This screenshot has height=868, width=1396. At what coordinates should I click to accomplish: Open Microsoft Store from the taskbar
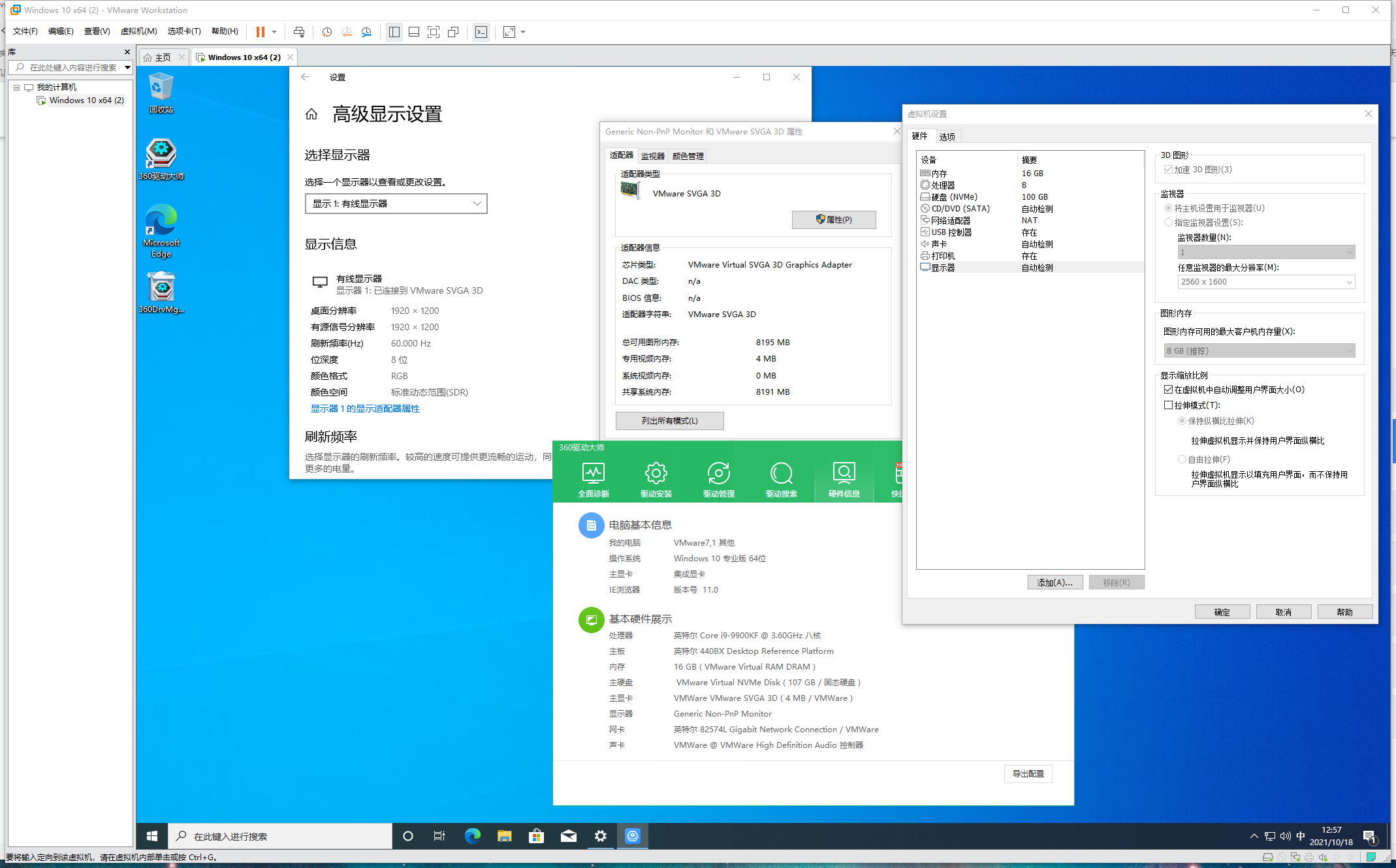(x=536, y=835)
